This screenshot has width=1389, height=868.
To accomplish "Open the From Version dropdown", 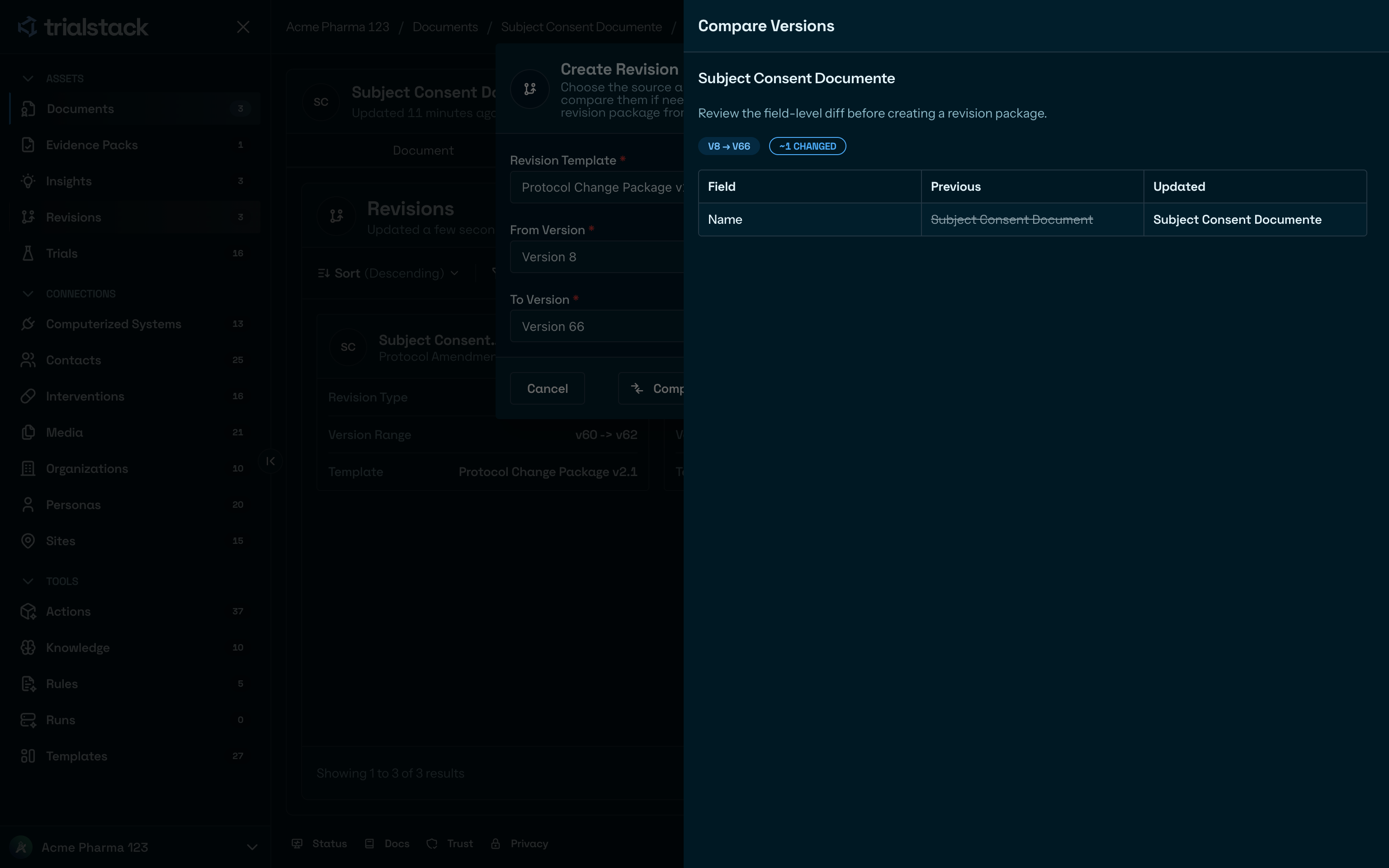I will [x=596, y=257].
